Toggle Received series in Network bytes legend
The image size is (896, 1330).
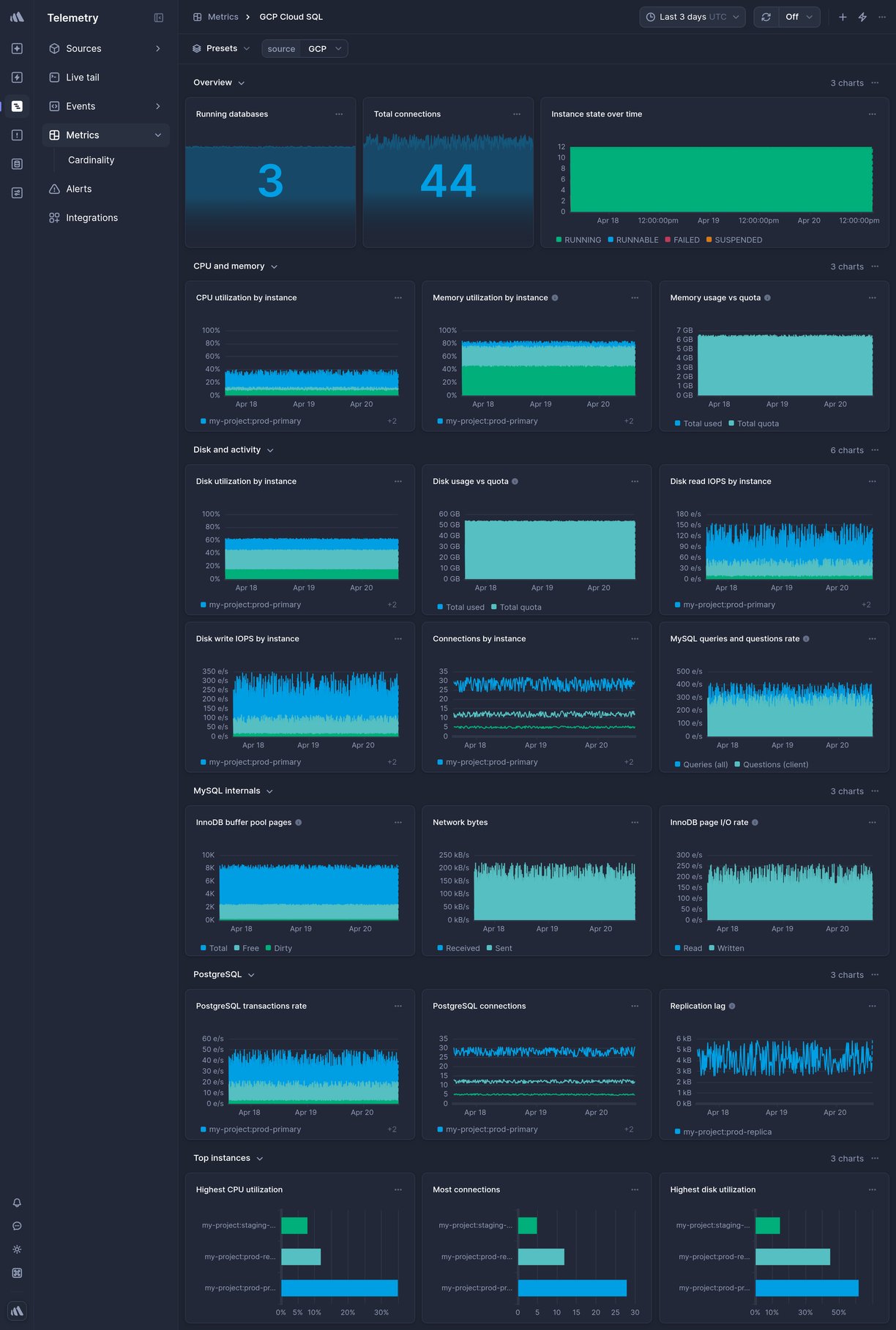(459, 949)
